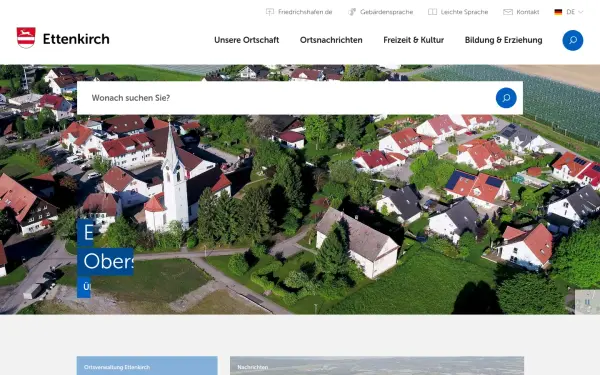Click the blue search icon in header
Viewport: 600px width, 375px height.
coord(573,40)
